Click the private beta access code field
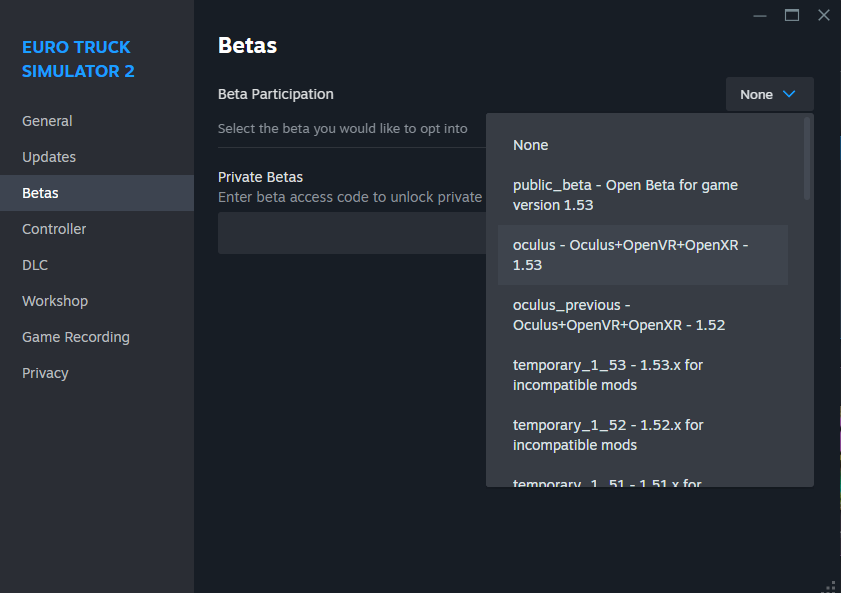 point(351,233)
